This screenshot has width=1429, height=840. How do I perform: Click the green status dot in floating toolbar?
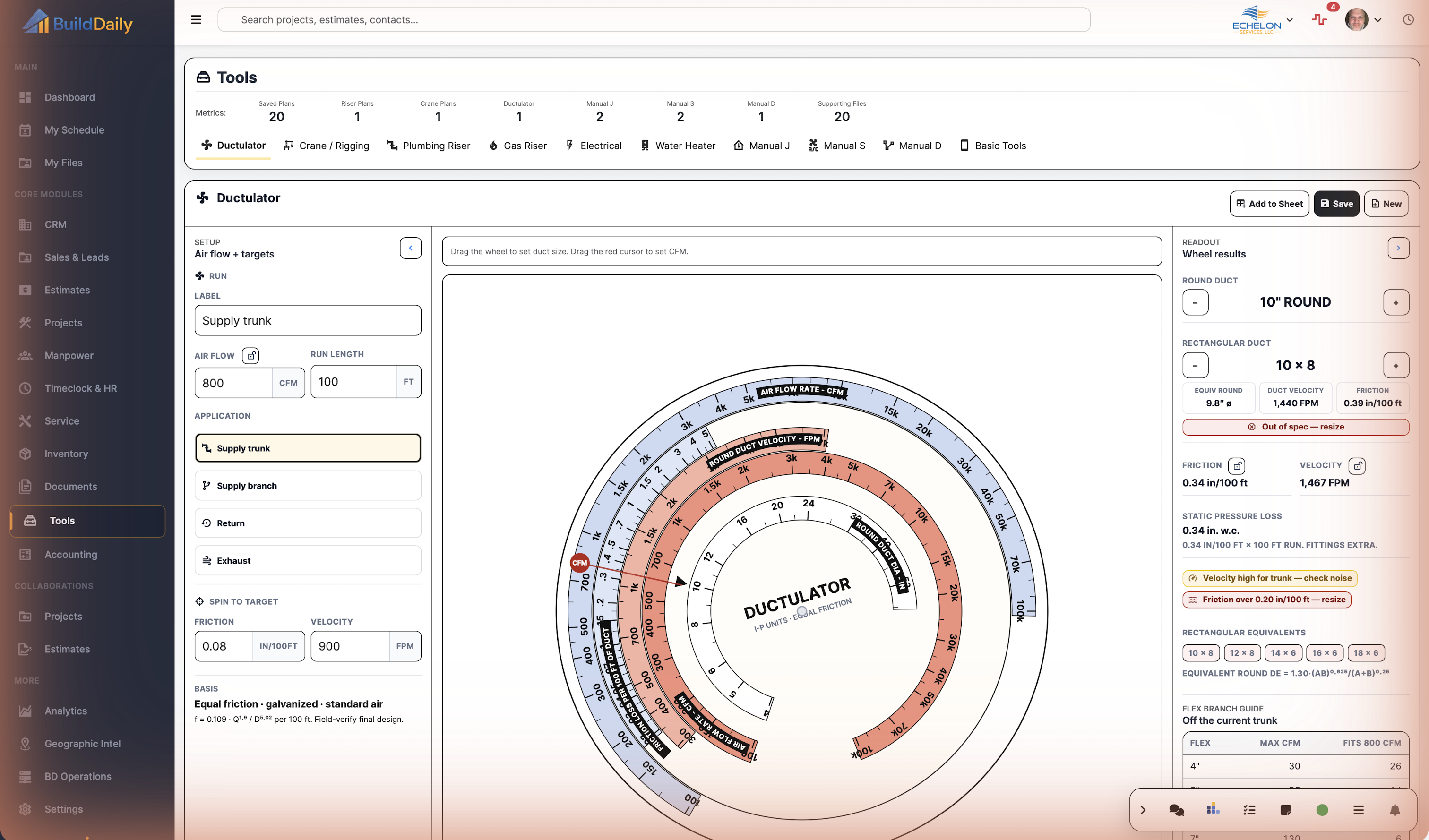click(x=1322, y=810)
